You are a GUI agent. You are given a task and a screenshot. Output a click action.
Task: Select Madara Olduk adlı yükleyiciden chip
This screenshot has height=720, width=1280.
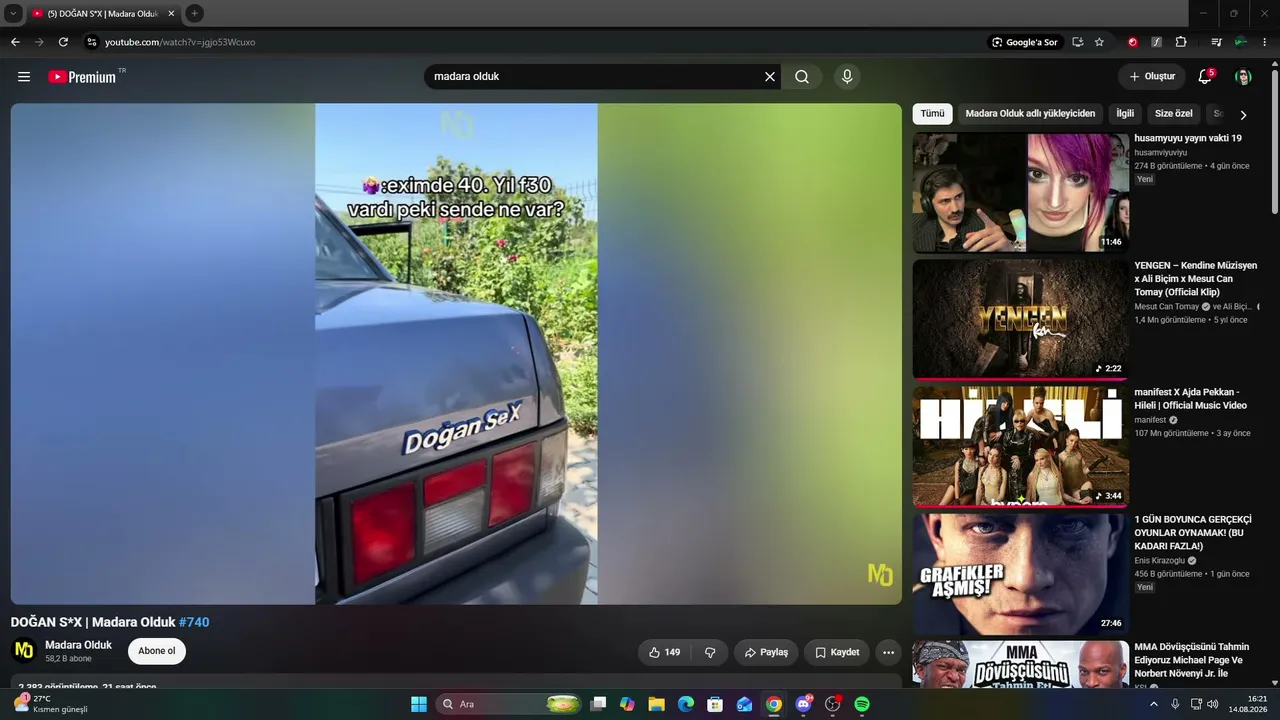(x=1030, y=114)
